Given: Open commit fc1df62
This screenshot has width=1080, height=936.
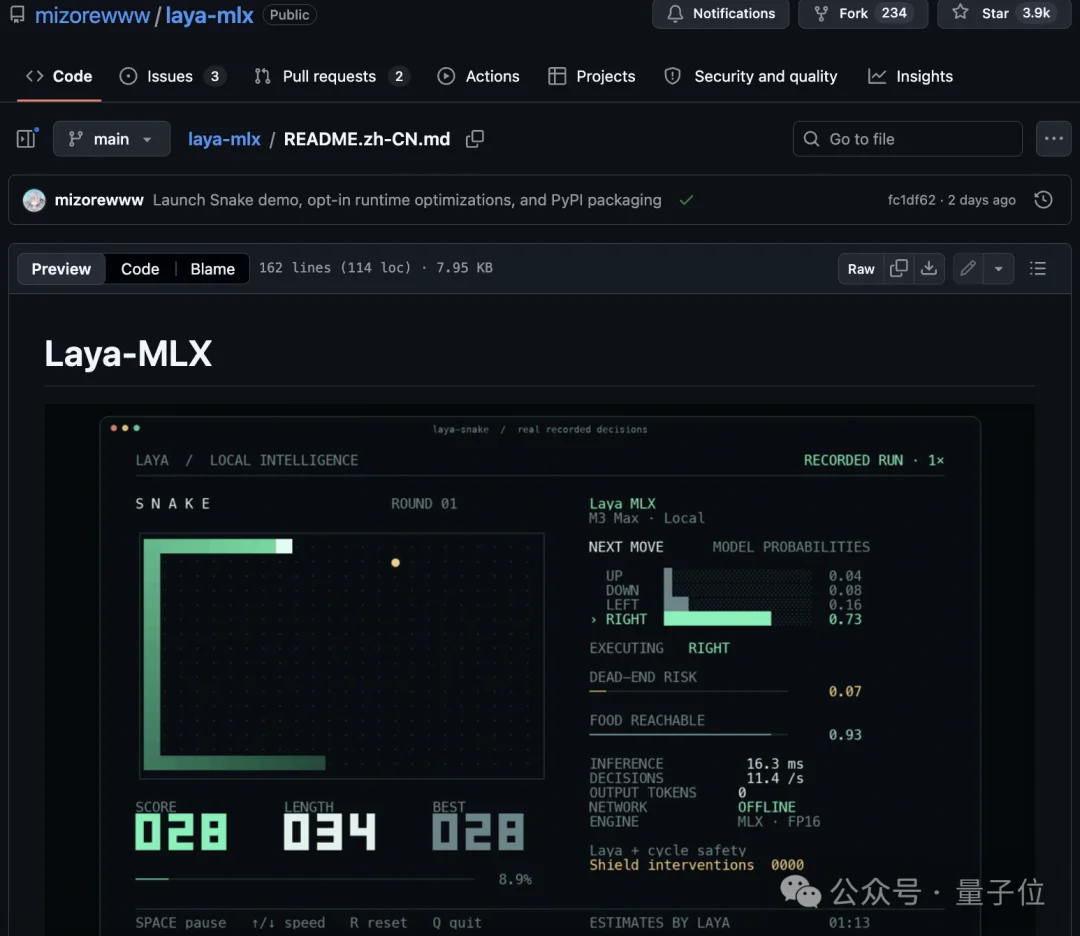Looking at the screenshot, I should coord(911,200).
